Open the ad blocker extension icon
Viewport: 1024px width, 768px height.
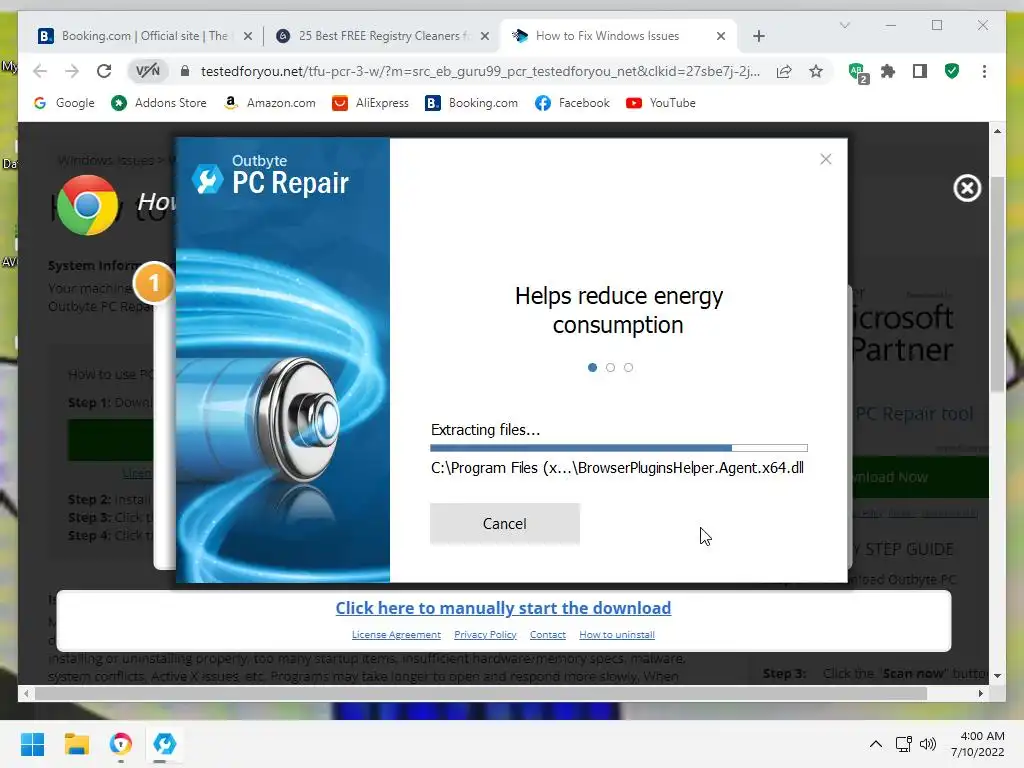point(857,72)
